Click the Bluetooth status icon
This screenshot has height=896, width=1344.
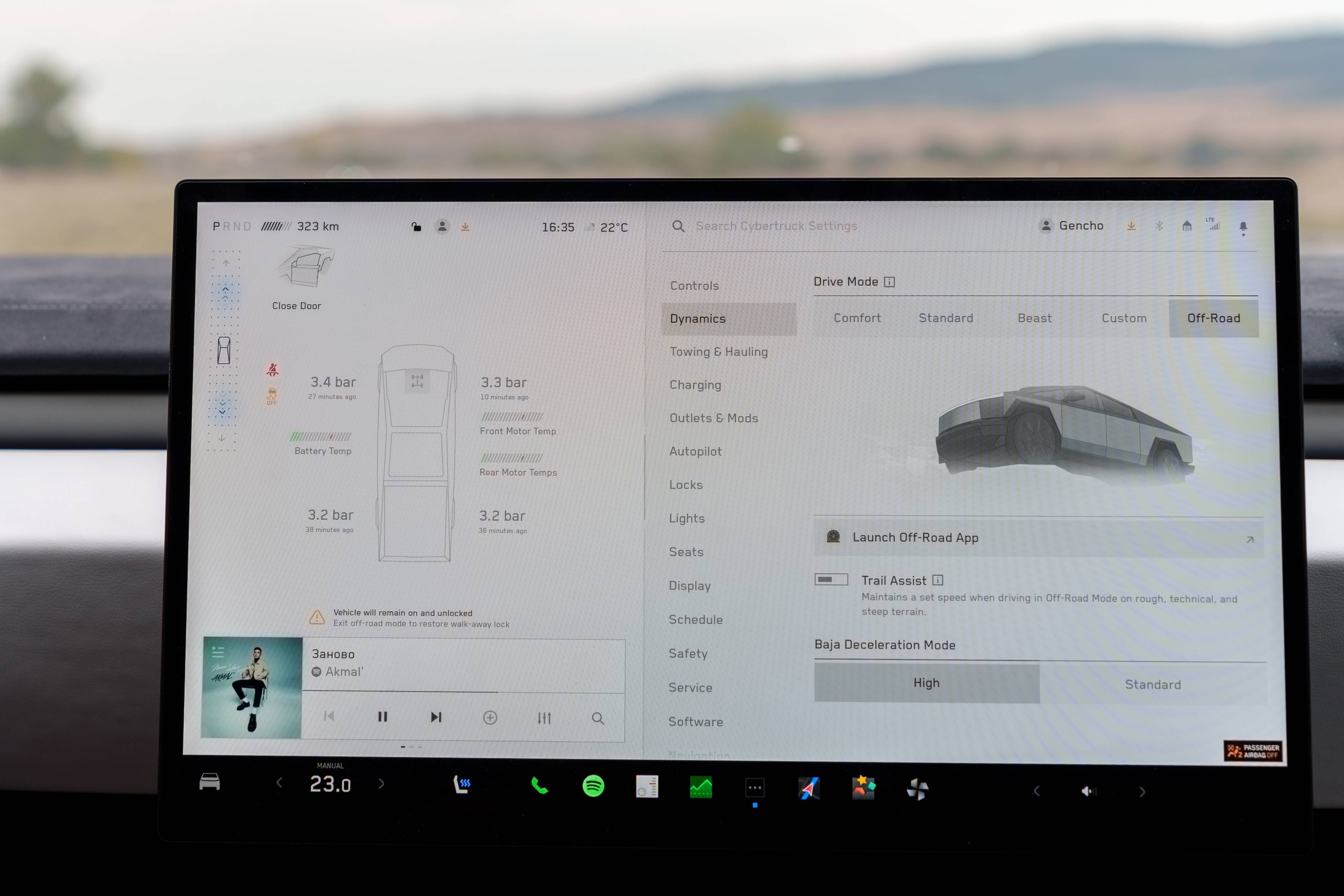[1159, 226]
